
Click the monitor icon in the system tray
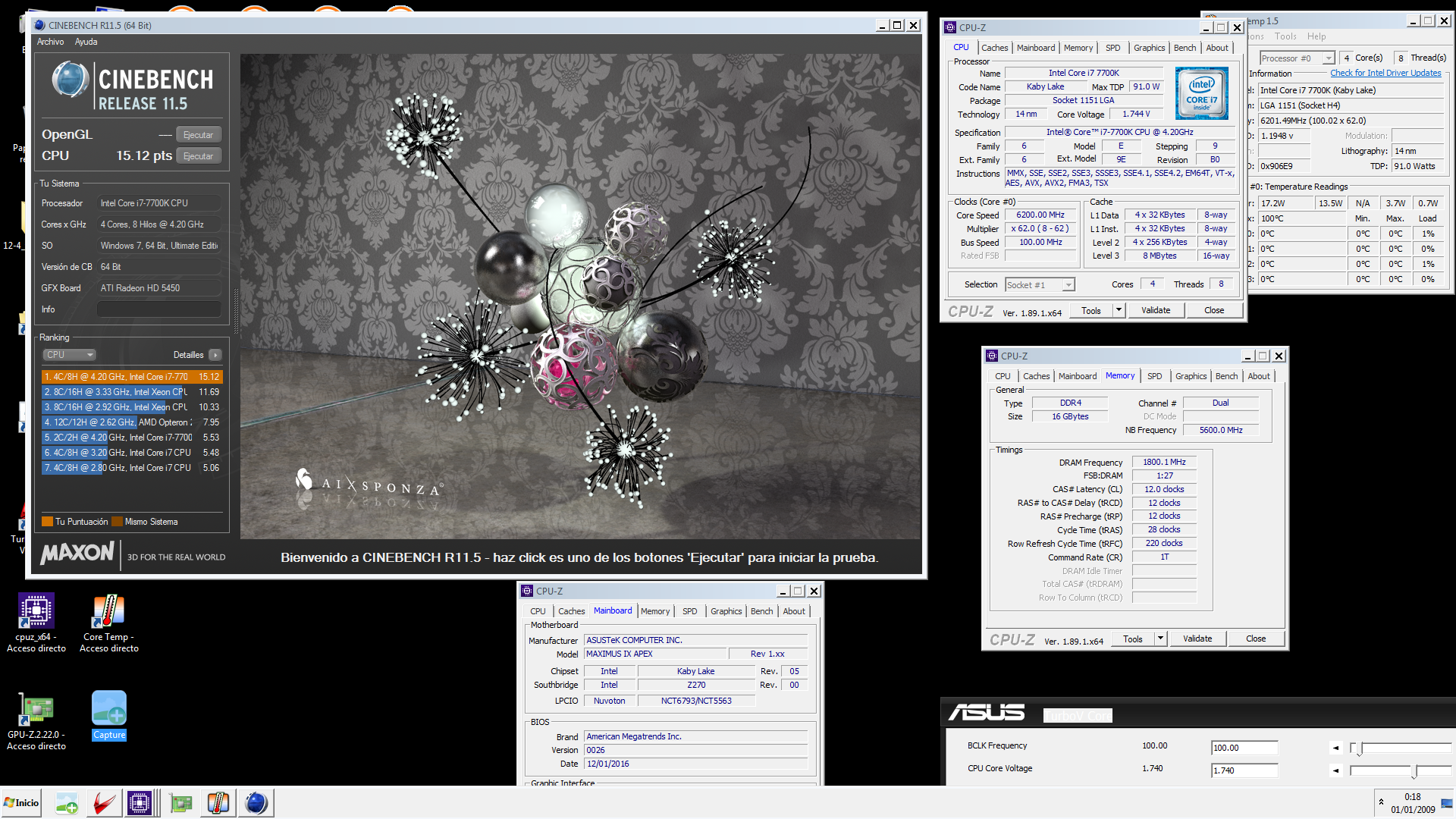click(1446, 803)
